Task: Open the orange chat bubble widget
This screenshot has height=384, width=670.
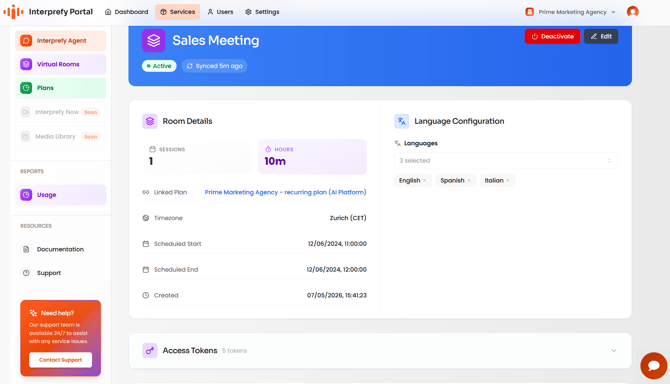Action: click(x=653, y=366)
